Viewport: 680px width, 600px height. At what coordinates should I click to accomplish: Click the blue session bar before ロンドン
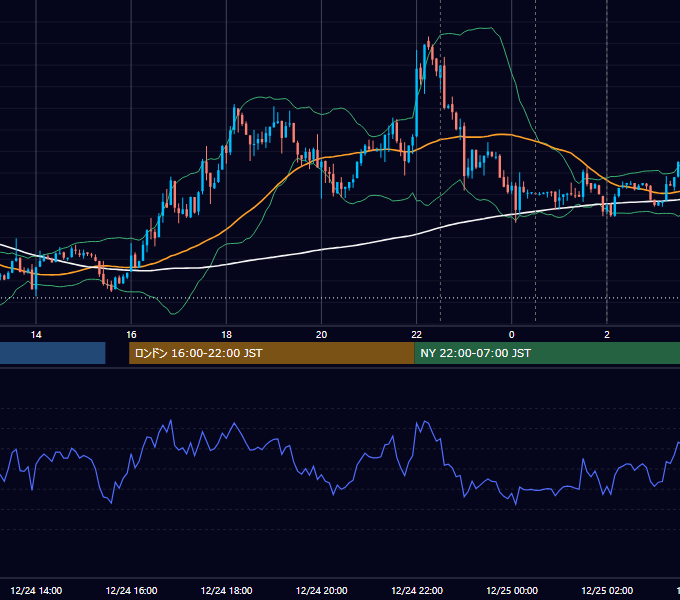pyautogui.click(x=52, y=353)
